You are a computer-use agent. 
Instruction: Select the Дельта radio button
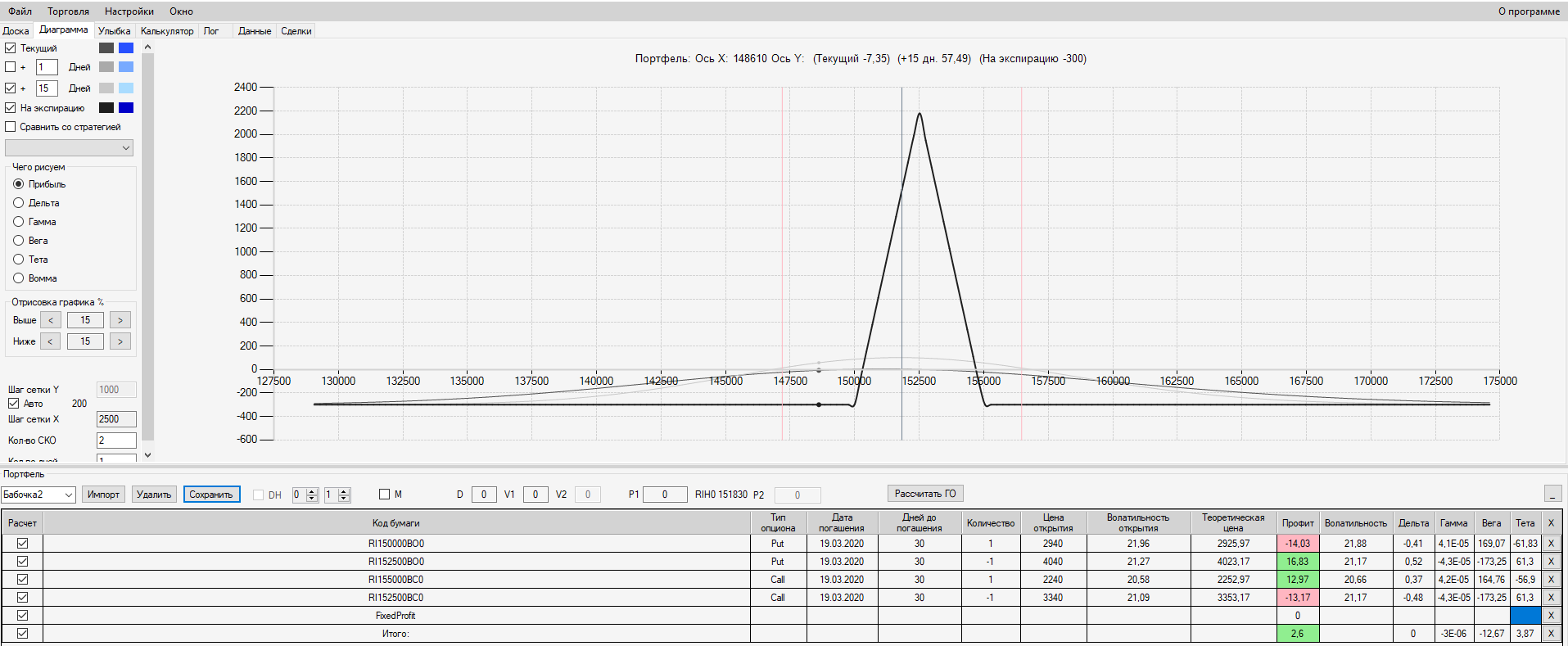pyautogui.click(x=19, y=203)
